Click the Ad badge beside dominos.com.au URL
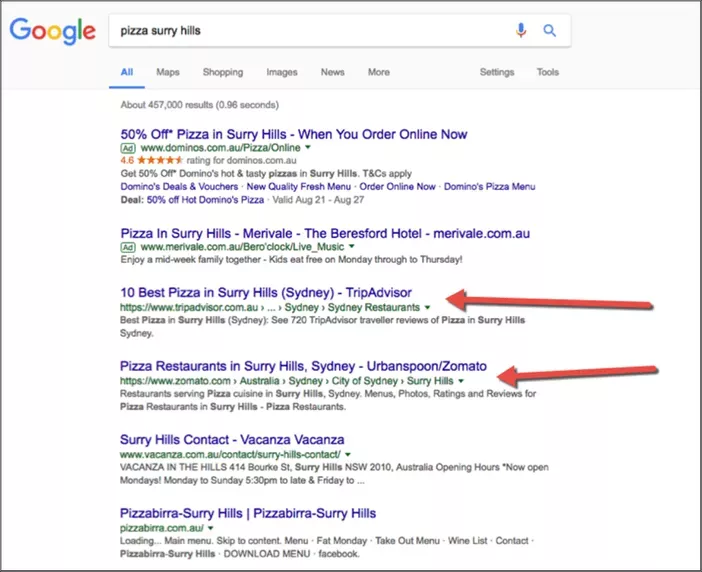This screenshot has width=702, height=572. point(127,147)
